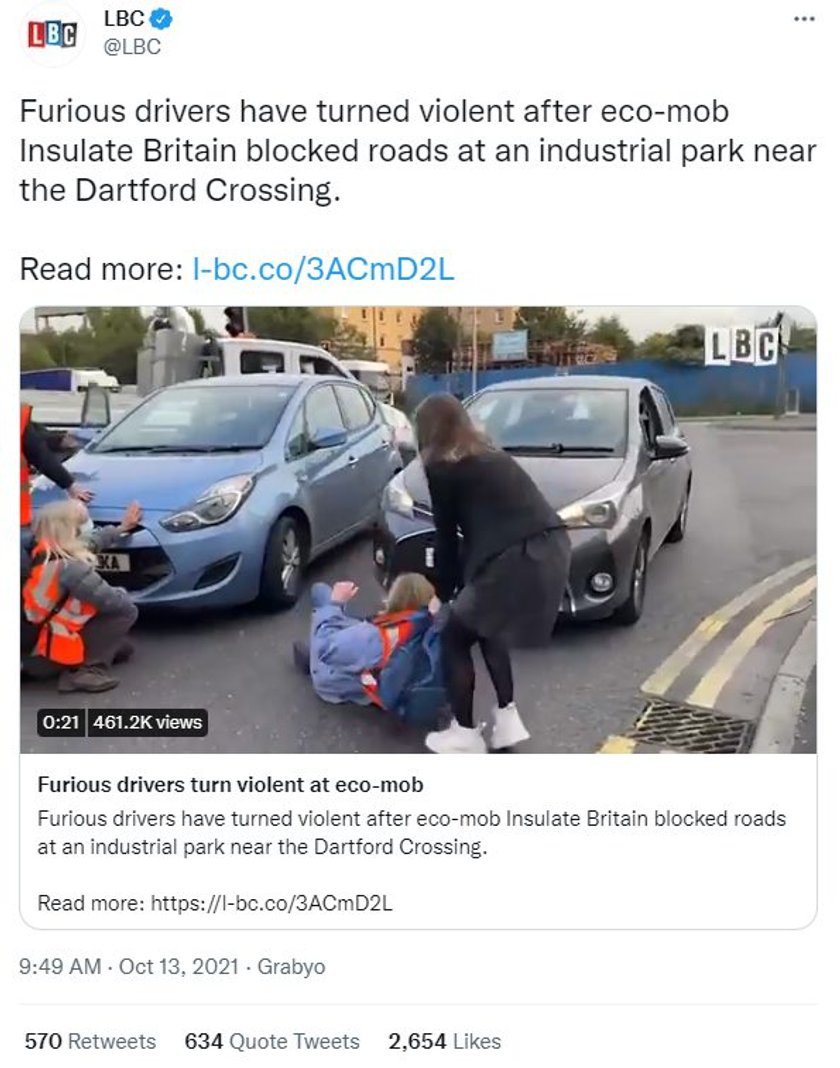View the 570 Retweets list
The image size is (840, 1068).
(x=90, y=1041)
